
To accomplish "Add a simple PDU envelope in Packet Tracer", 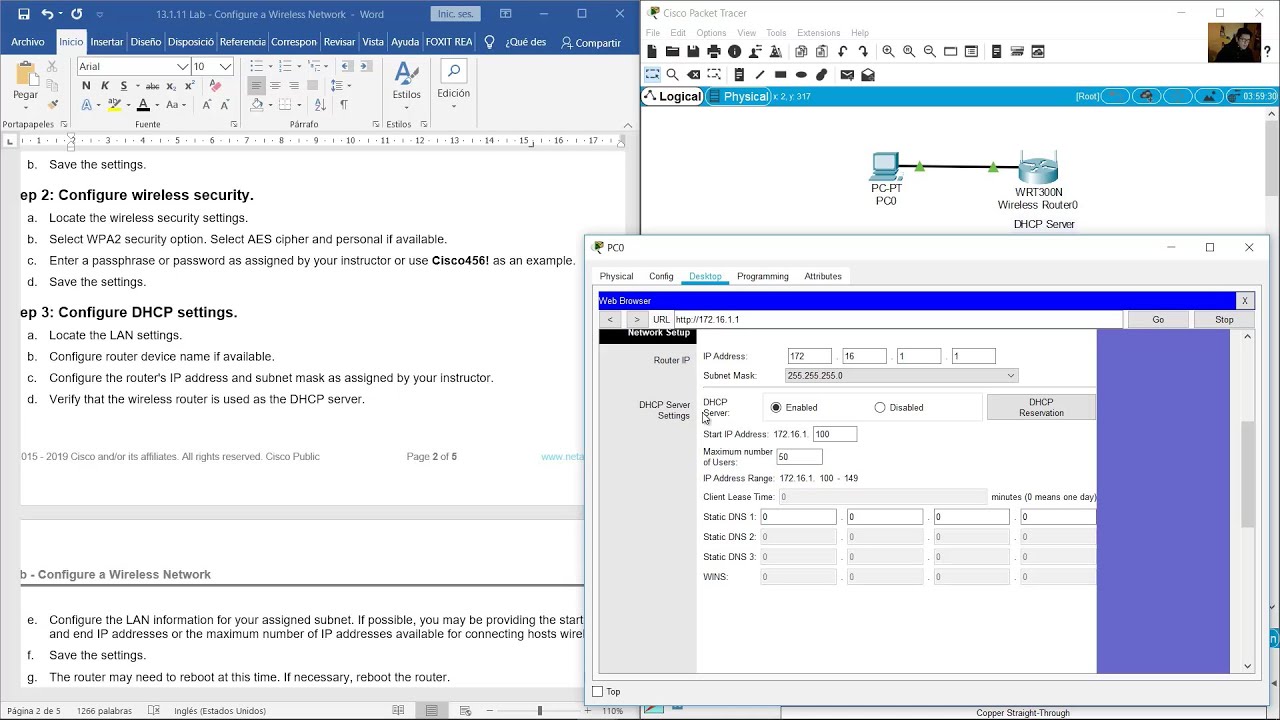I will (x=847, y=74).
